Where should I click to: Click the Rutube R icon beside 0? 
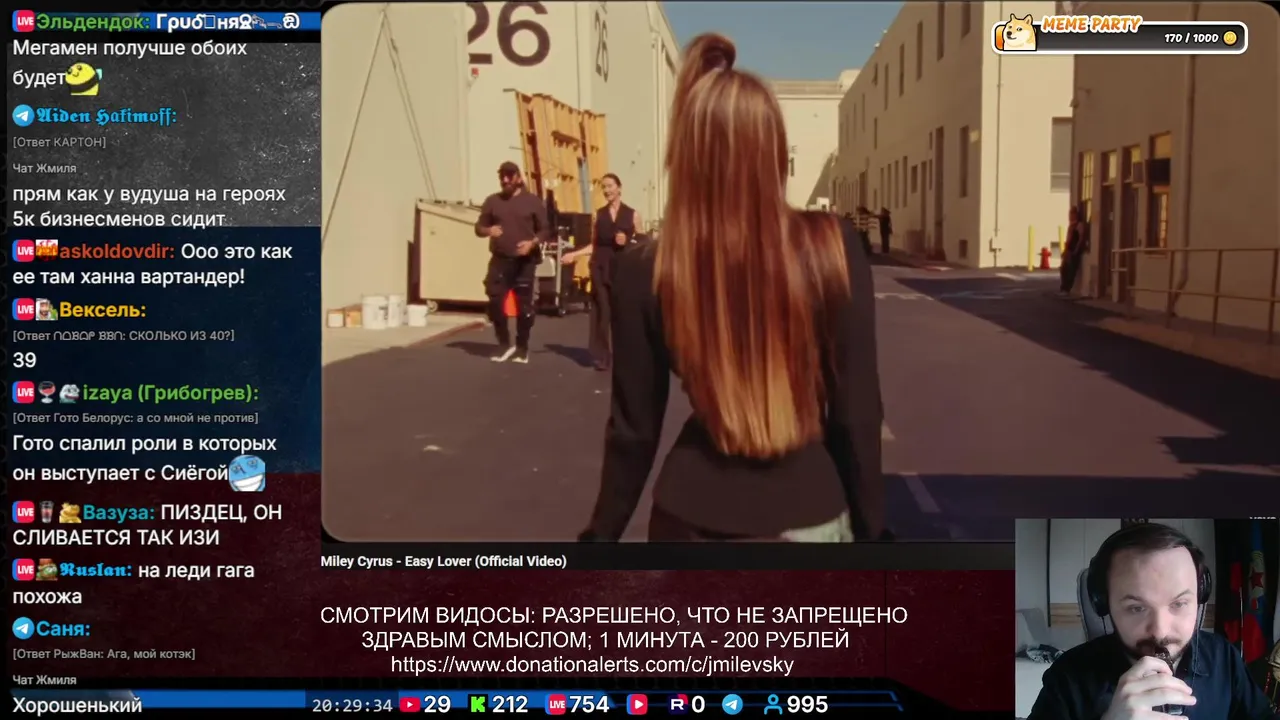(x=677, y=705)
